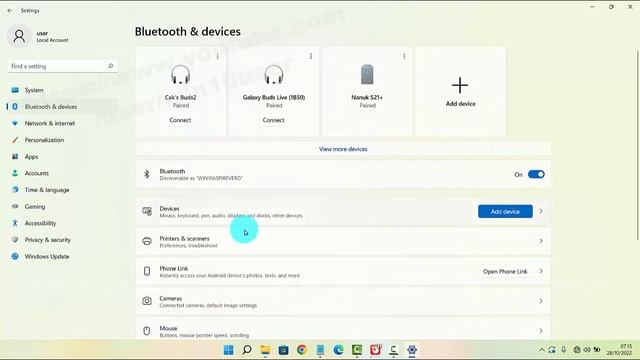Focus the Find a setting search box

click(62, 66)
